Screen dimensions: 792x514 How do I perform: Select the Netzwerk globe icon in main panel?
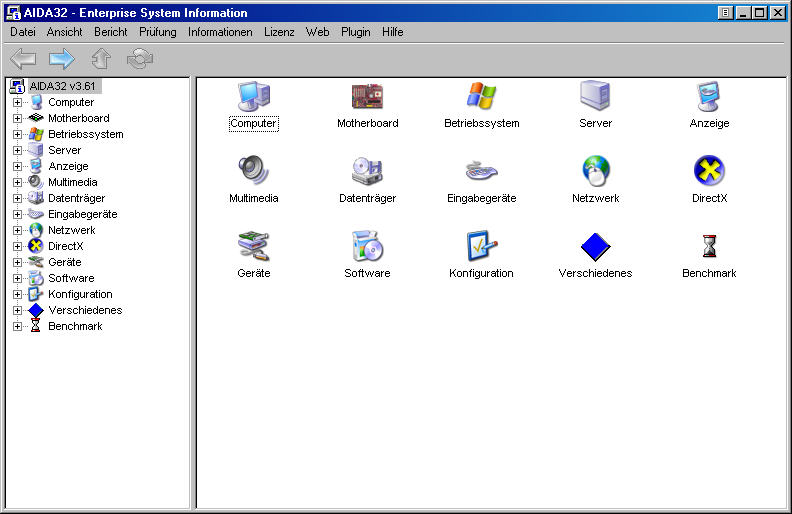pyautogui.click(x=595, y=171)
